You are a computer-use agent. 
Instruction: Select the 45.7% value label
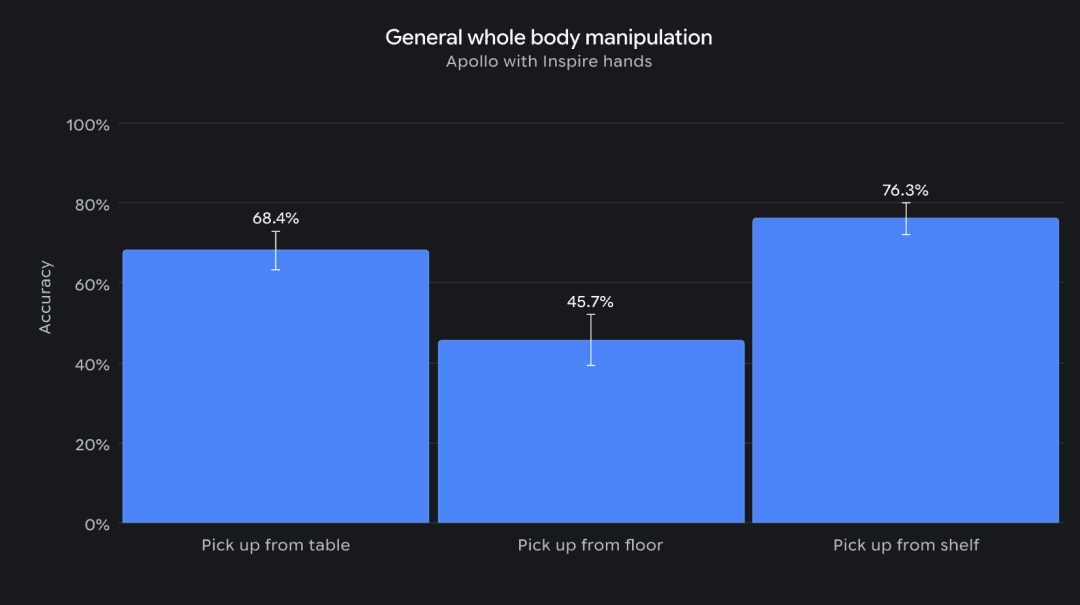click(x=590, y=302)
